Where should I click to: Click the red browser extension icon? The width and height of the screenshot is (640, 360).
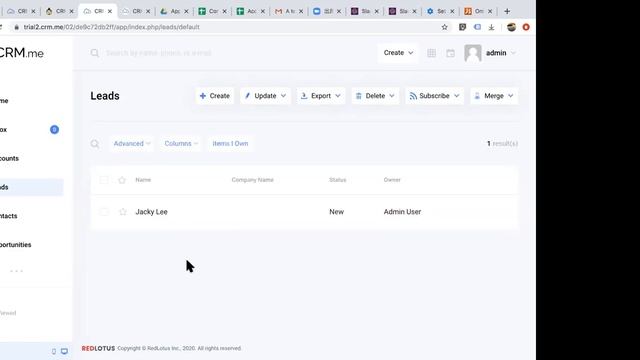coord(526,27)
